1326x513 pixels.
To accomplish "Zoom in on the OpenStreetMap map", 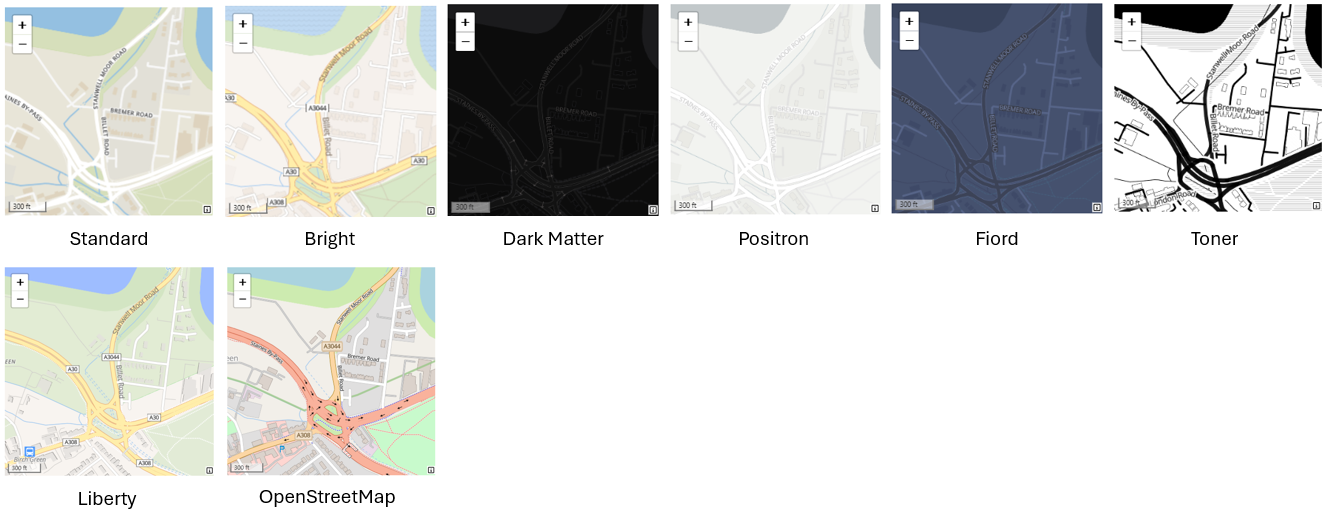I will point(243,282).
